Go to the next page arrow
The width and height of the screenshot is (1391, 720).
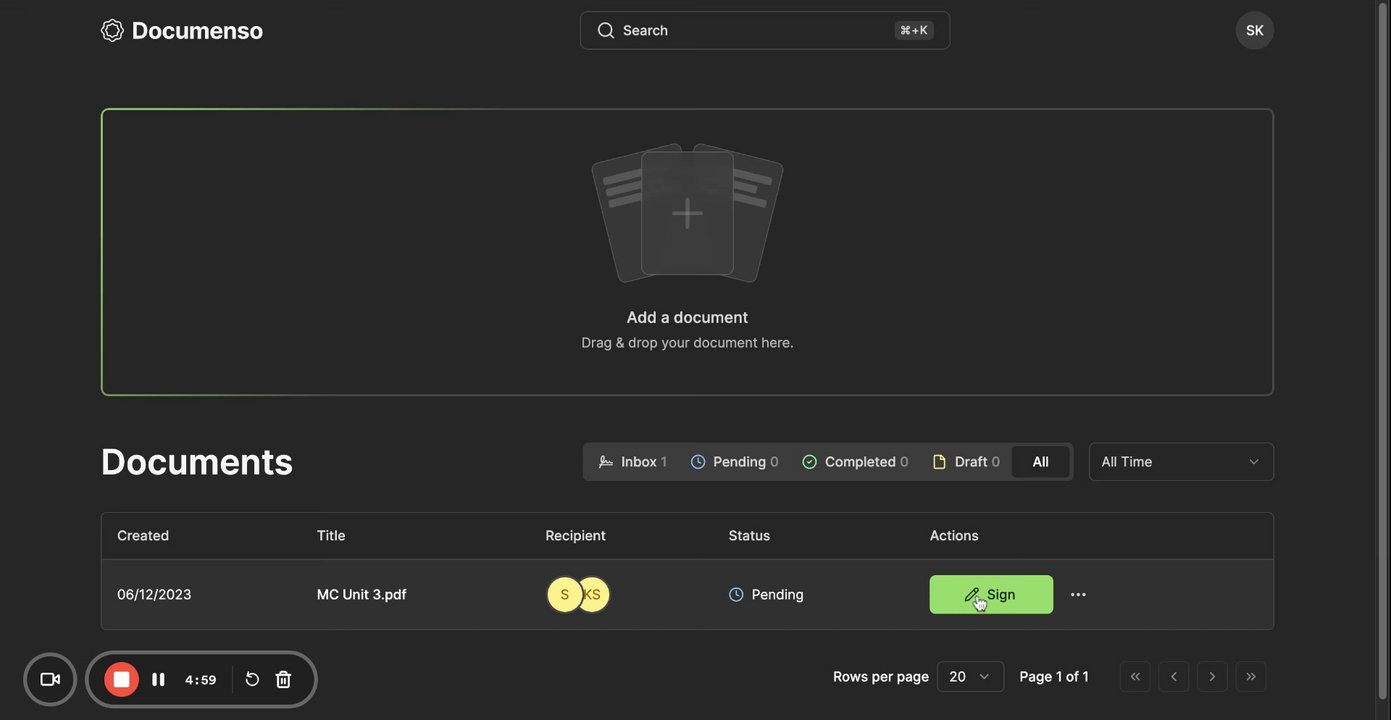[1212, 677]
